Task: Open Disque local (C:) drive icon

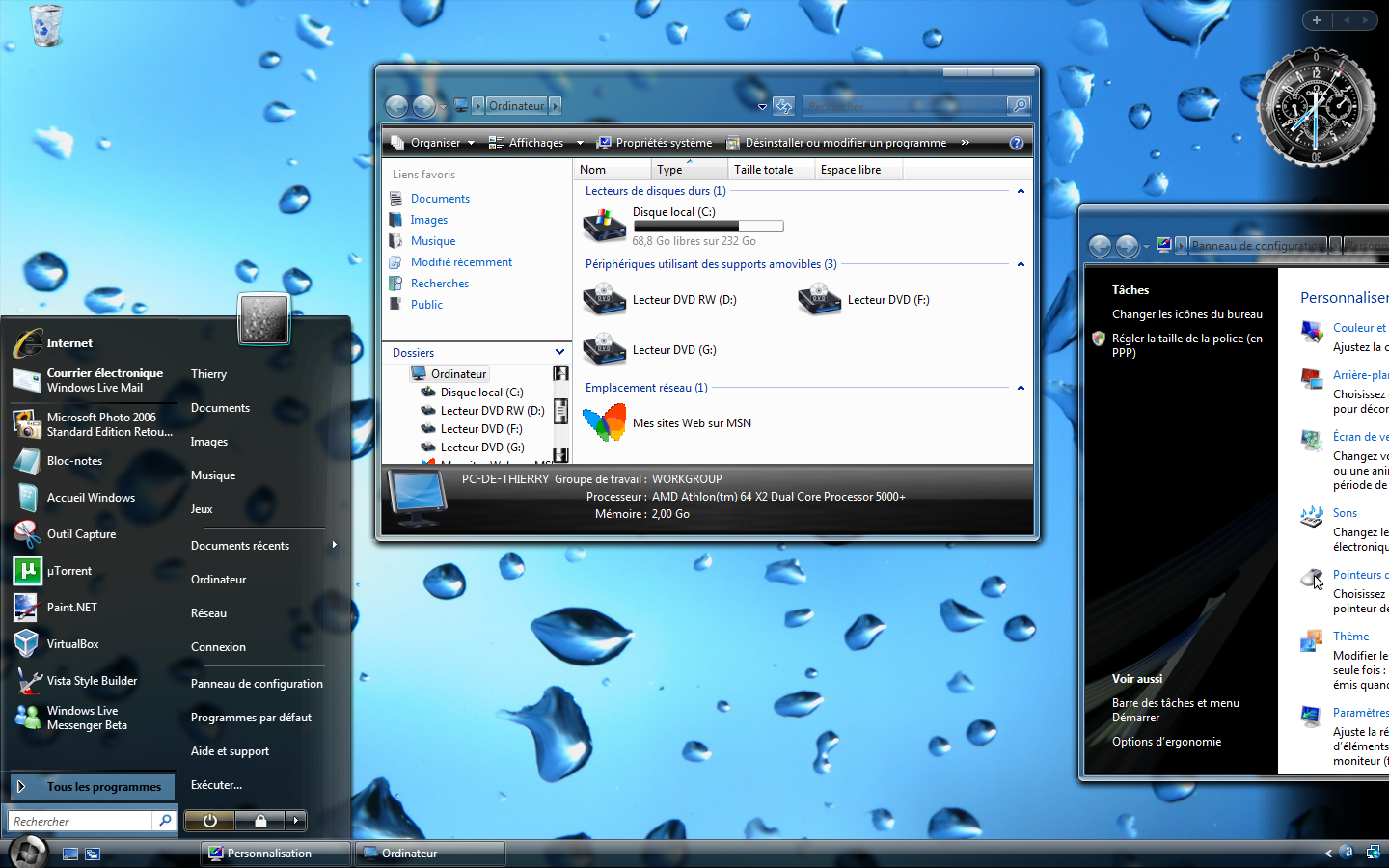Action: [x=605, y=226]
